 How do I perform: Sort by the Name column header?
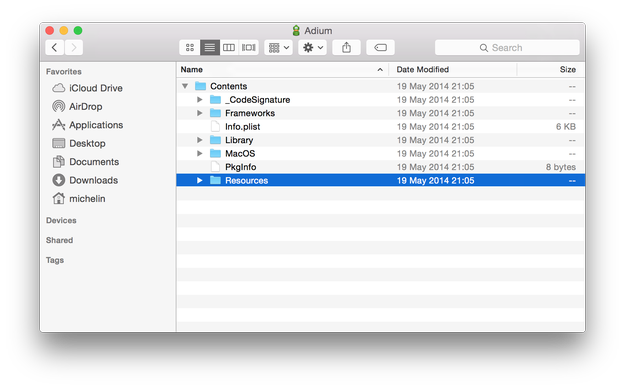(283, 69)
